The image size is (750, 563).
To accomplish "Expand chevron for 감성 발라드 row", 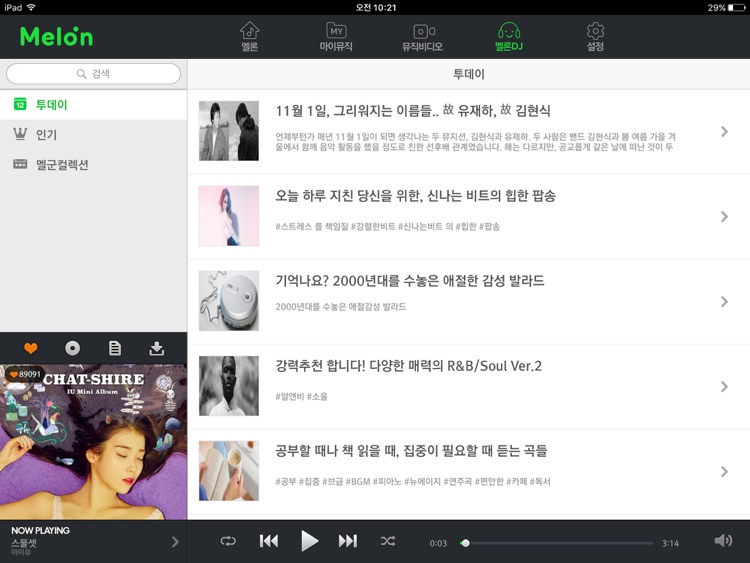I will pyautogui.click(x=724, y=301).
